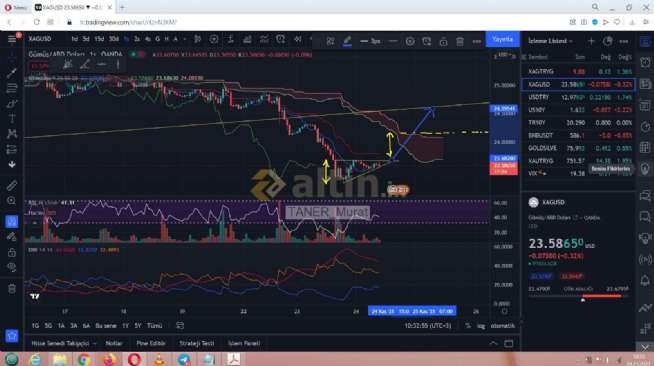Click the go-to-date calendar icon
Screen dimensions: 654x366
click(180, 326)
